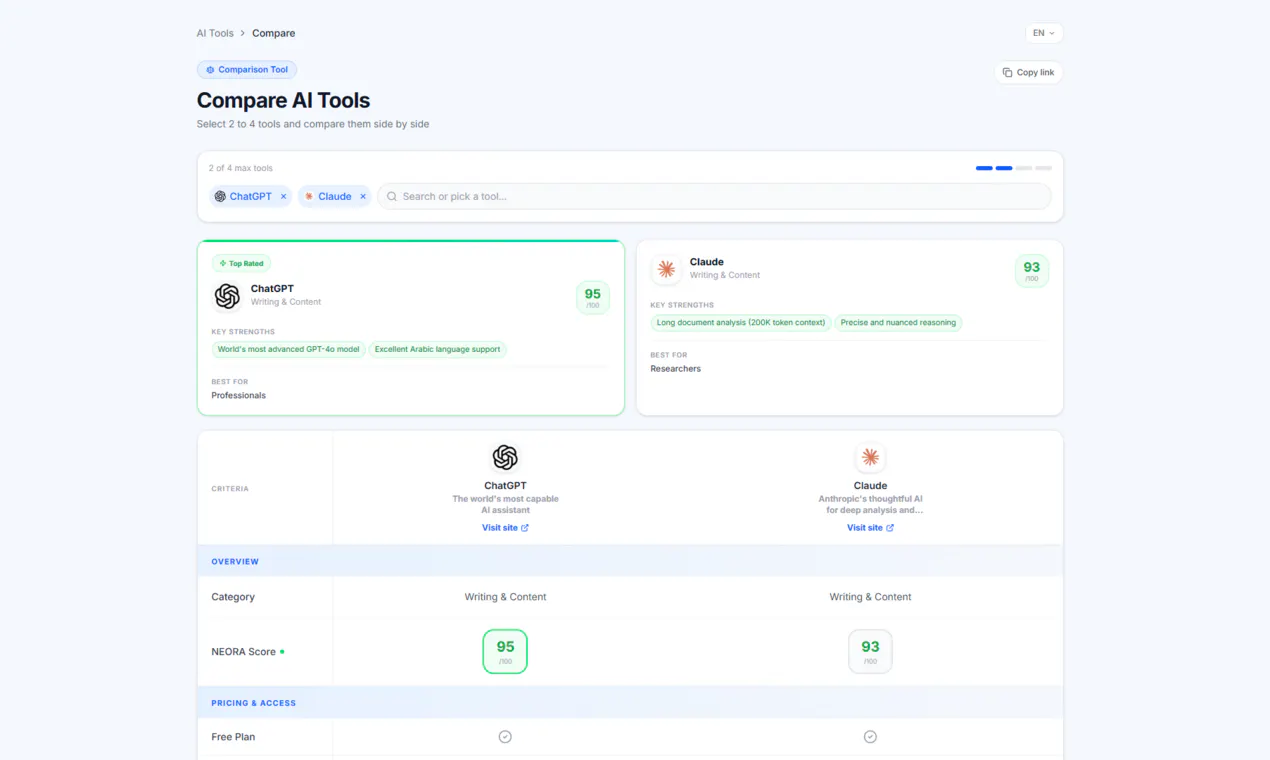Image resolution: width=1270 pixels, height=760 pixels.
Task: Click the CRITERIA column header
Action: click(x=230, y=488)
